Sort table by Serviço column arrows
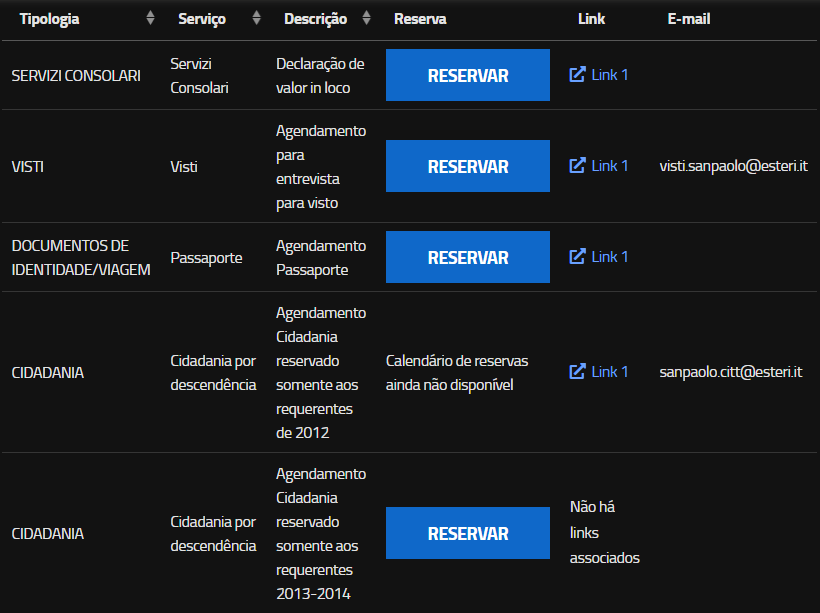 [x=256, y=19]
